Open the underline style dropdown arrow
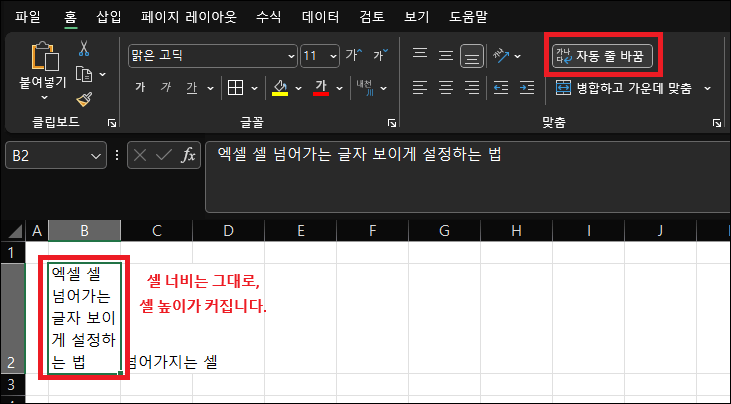 pos(210,88)
